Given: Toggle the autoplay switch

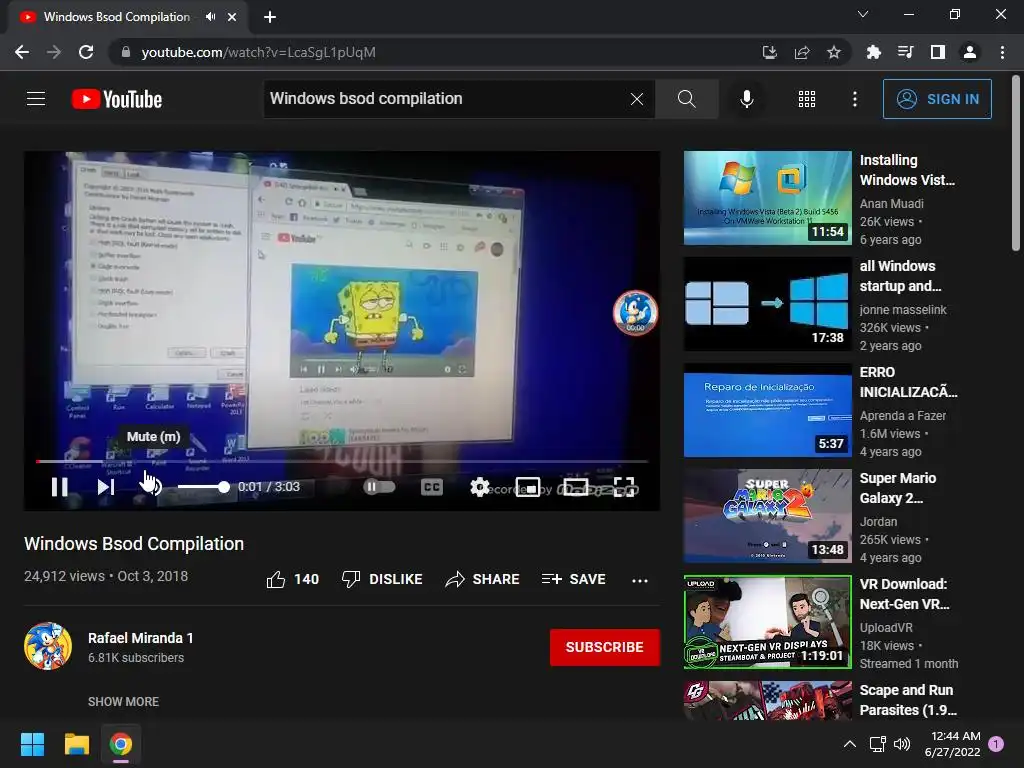Looking at the screenshot, I should point(379,487).
